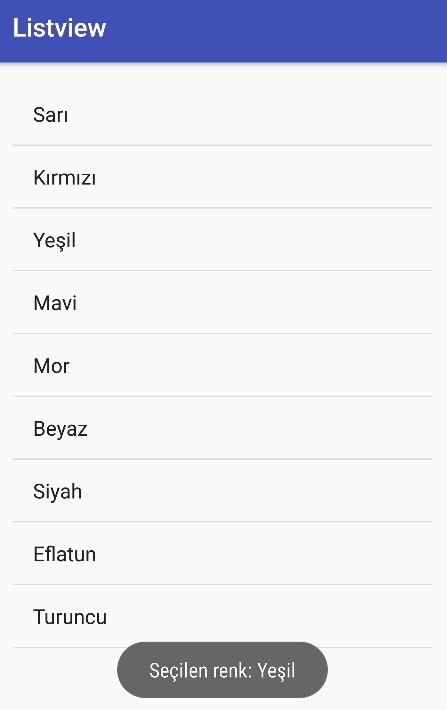Pick the first color in the list
This screenshot has height=710, width=447.
[x=222, y=115]
